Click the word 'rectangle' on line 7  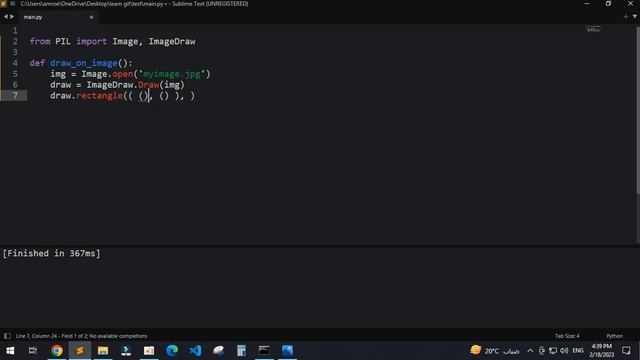99,96
